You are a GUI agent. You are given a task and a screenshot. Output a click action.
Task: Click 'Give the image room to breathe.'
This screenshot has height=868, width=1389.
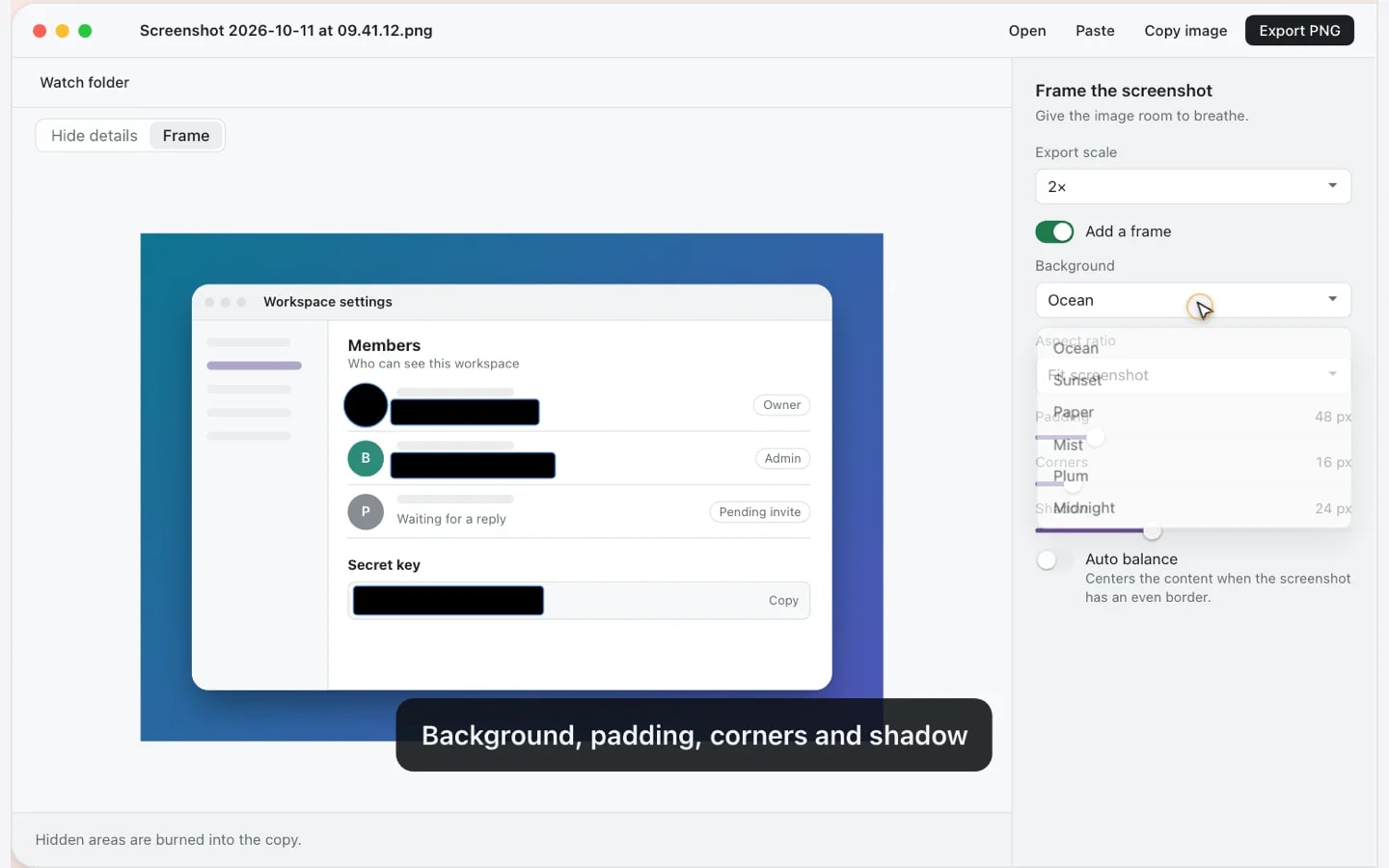coord(1141,116)
